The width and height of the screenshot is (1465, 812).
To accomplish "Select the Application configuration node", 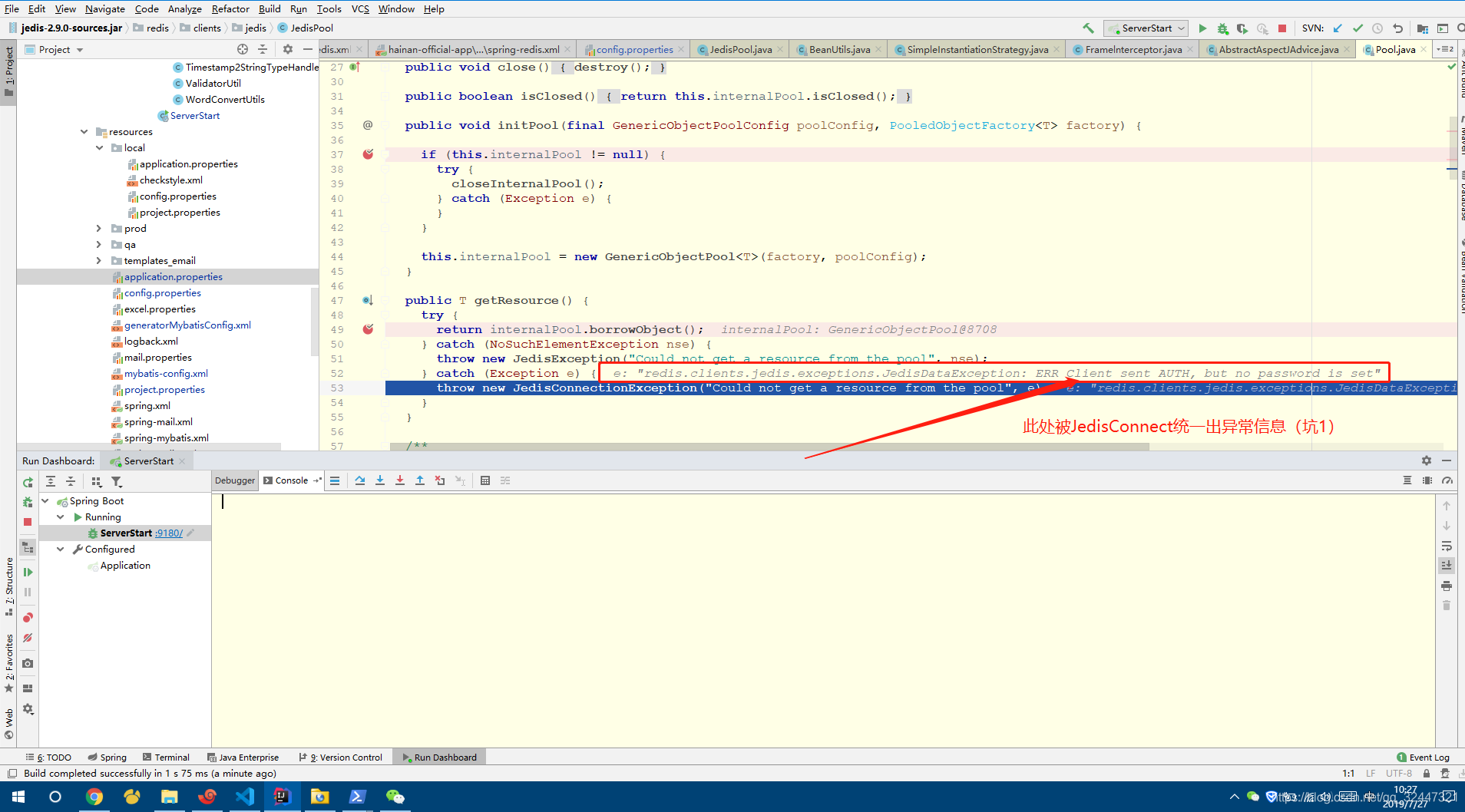I will coord(125,566).
